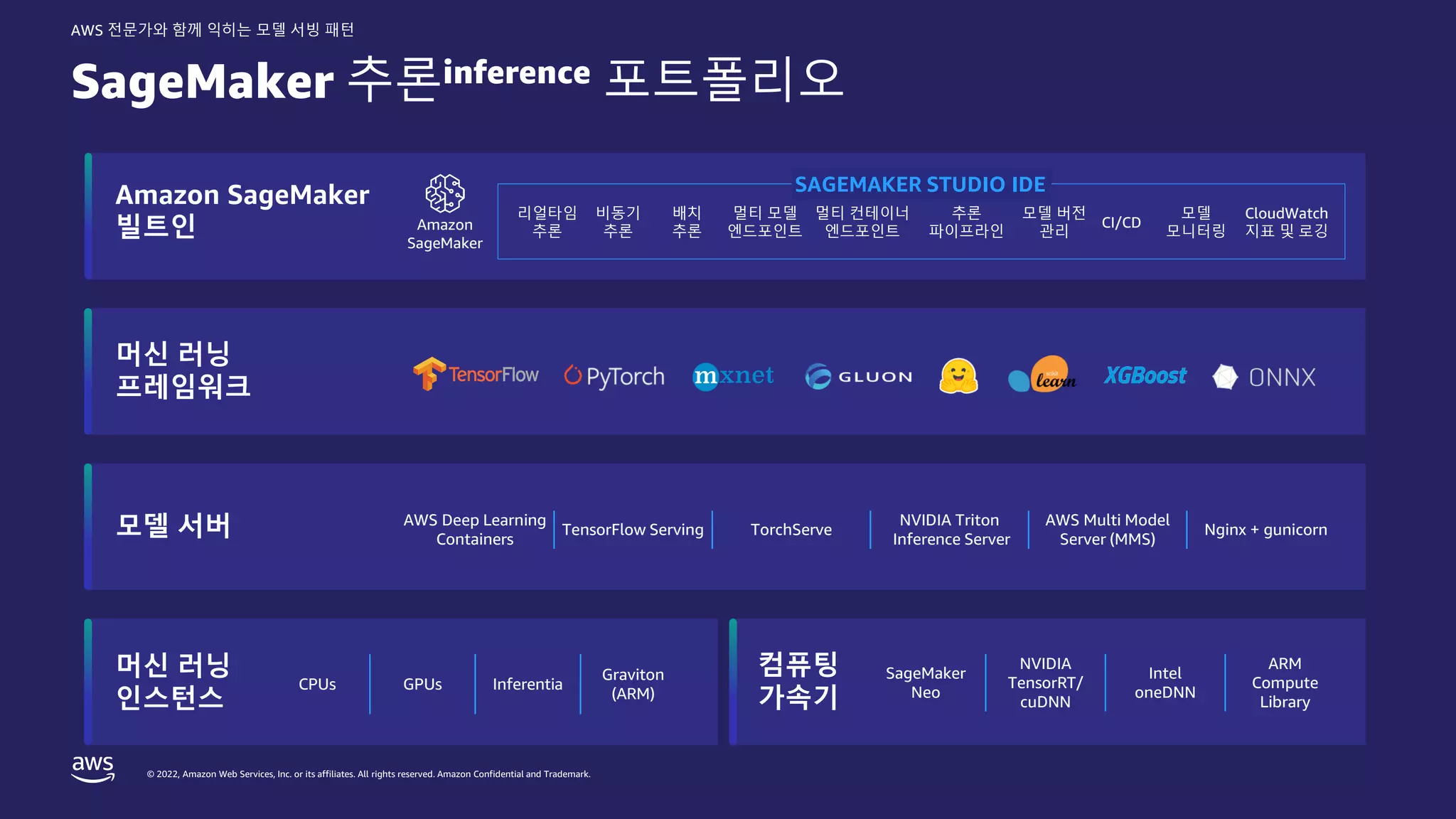Select 멀티 모델 엔드포인트 label

[x=765, y=222]
